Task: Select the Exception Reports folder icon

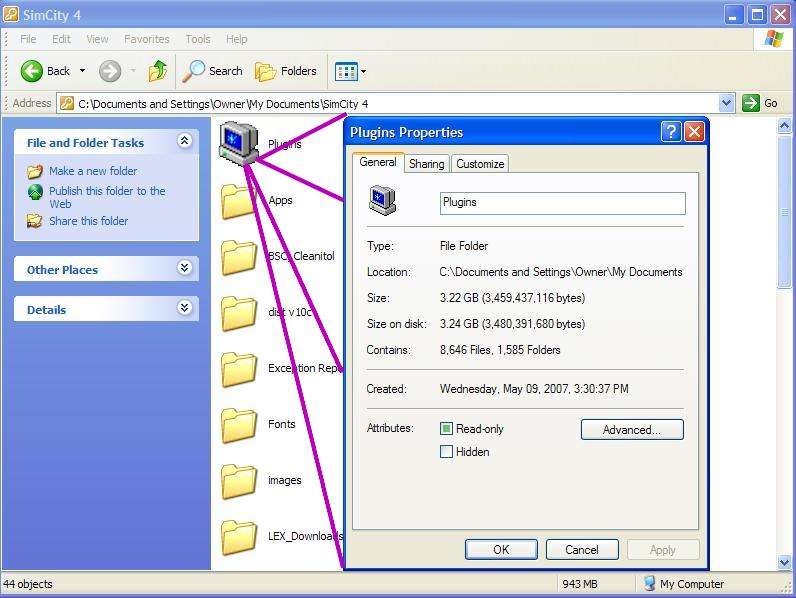Action: pyautogui.click(x=239, y=369)
